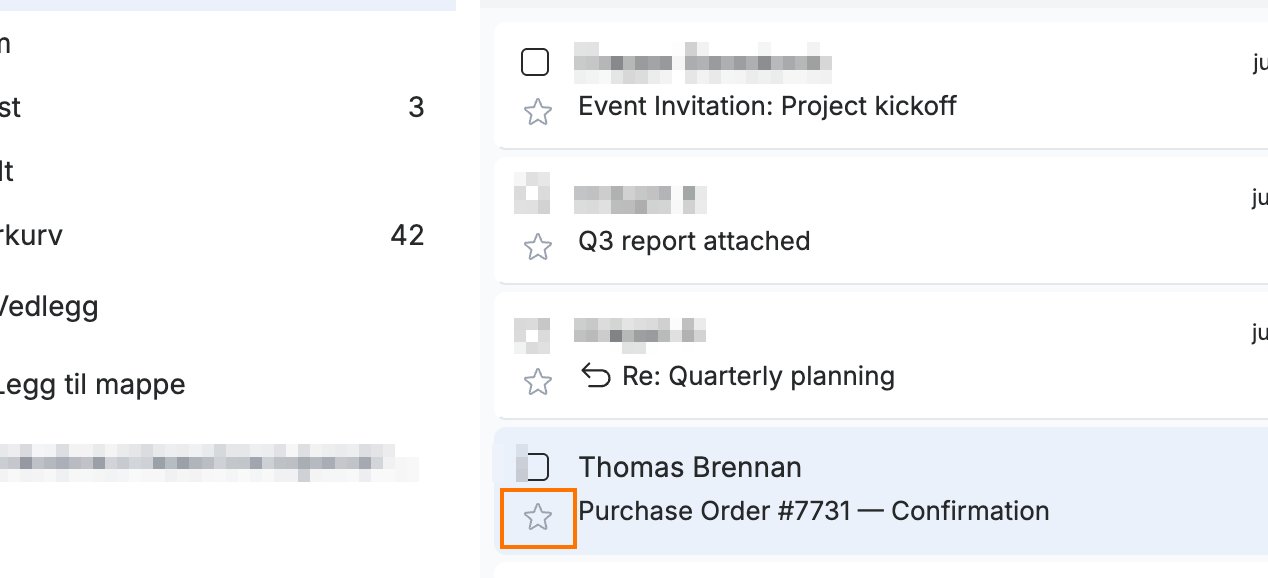Viewport: 1268px width, 578px height.
Task: Click the reply arrow icon on Quarterly planning
Action: pos(596,376)
